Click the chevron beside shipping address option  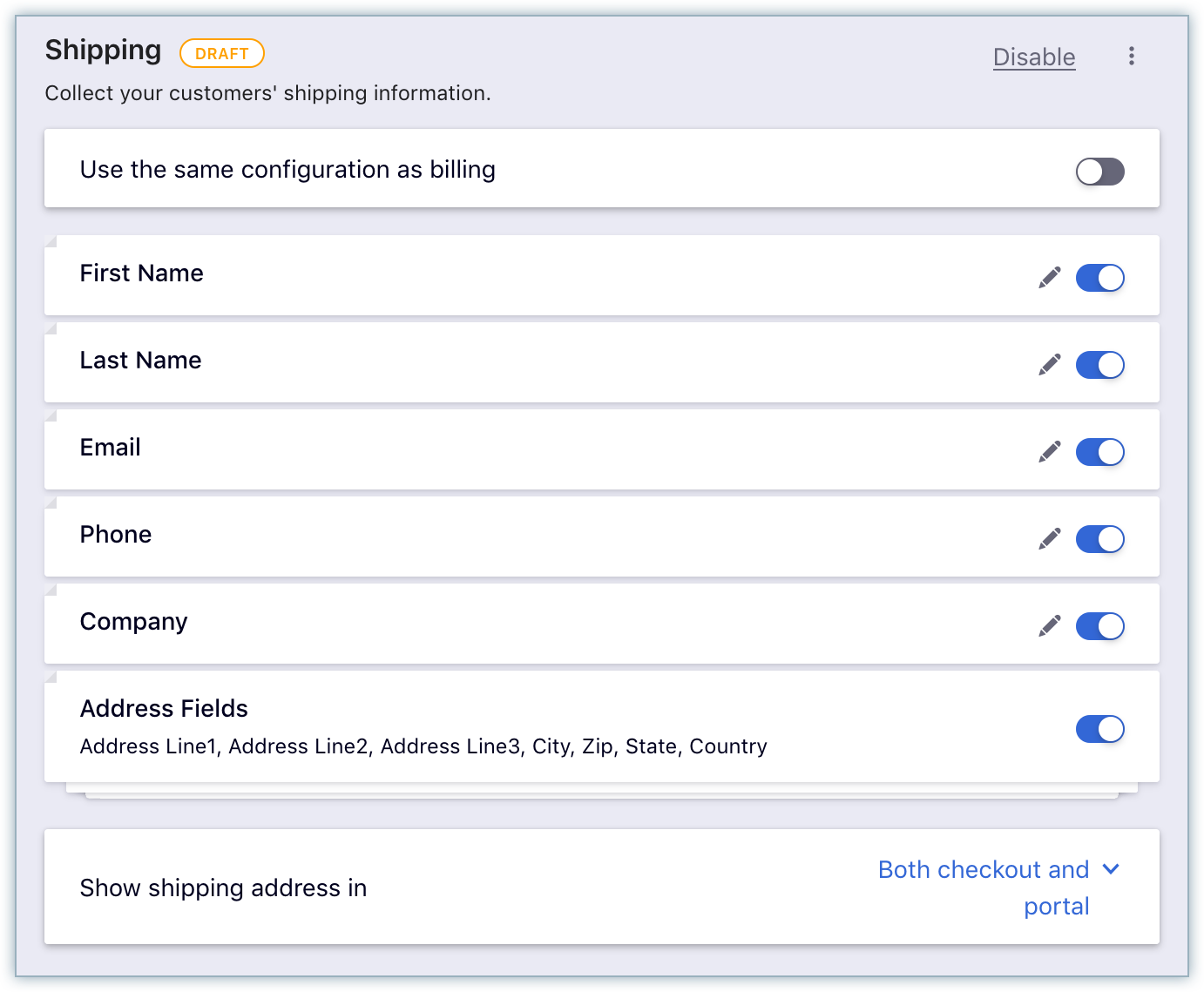click(x=1111, y=869)
